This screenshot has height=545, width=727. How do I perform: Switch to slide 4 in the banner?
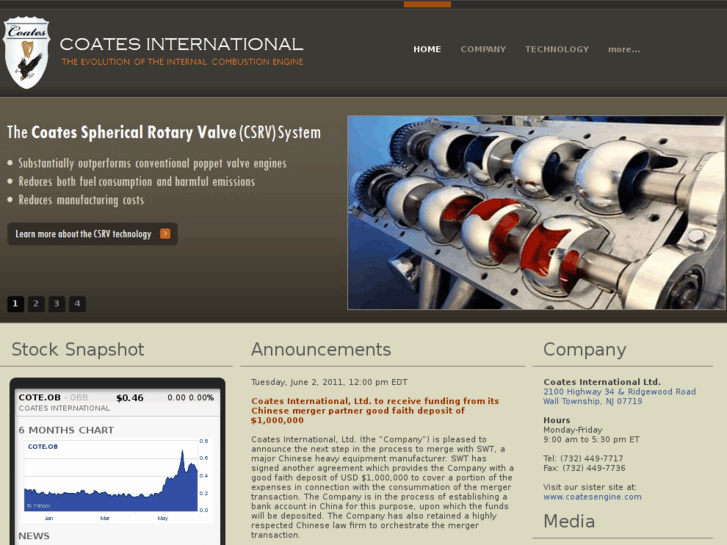(x=77, y=304)
